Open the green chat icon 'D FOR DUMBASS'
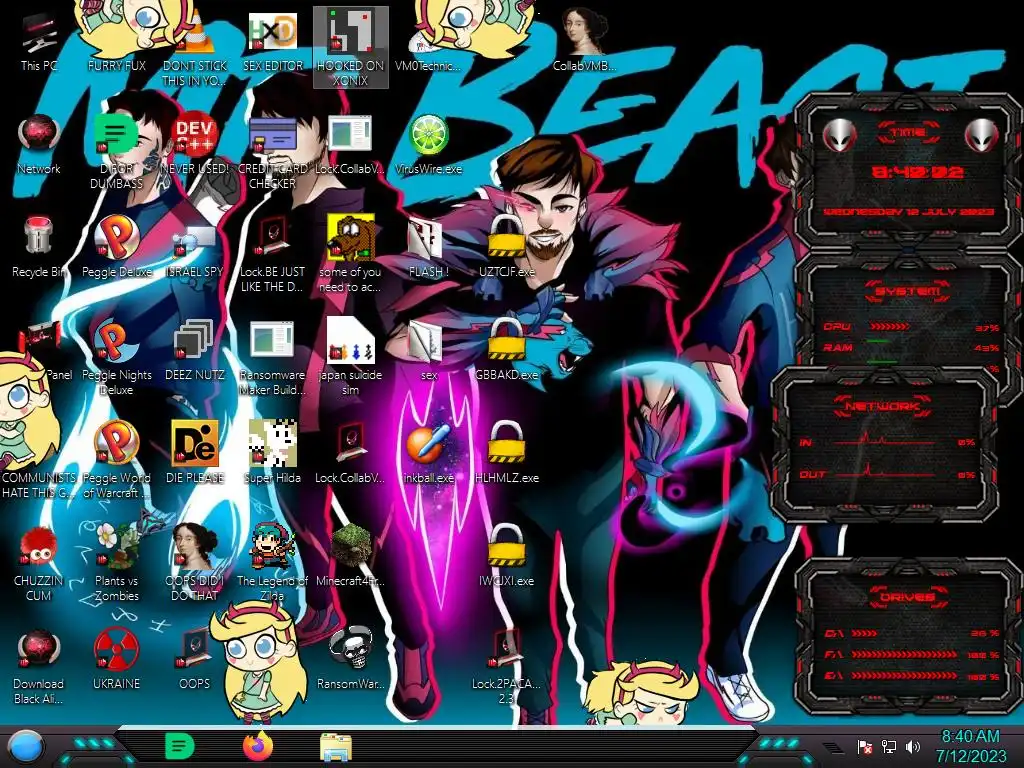1024x768 pixels. [116, 152]
